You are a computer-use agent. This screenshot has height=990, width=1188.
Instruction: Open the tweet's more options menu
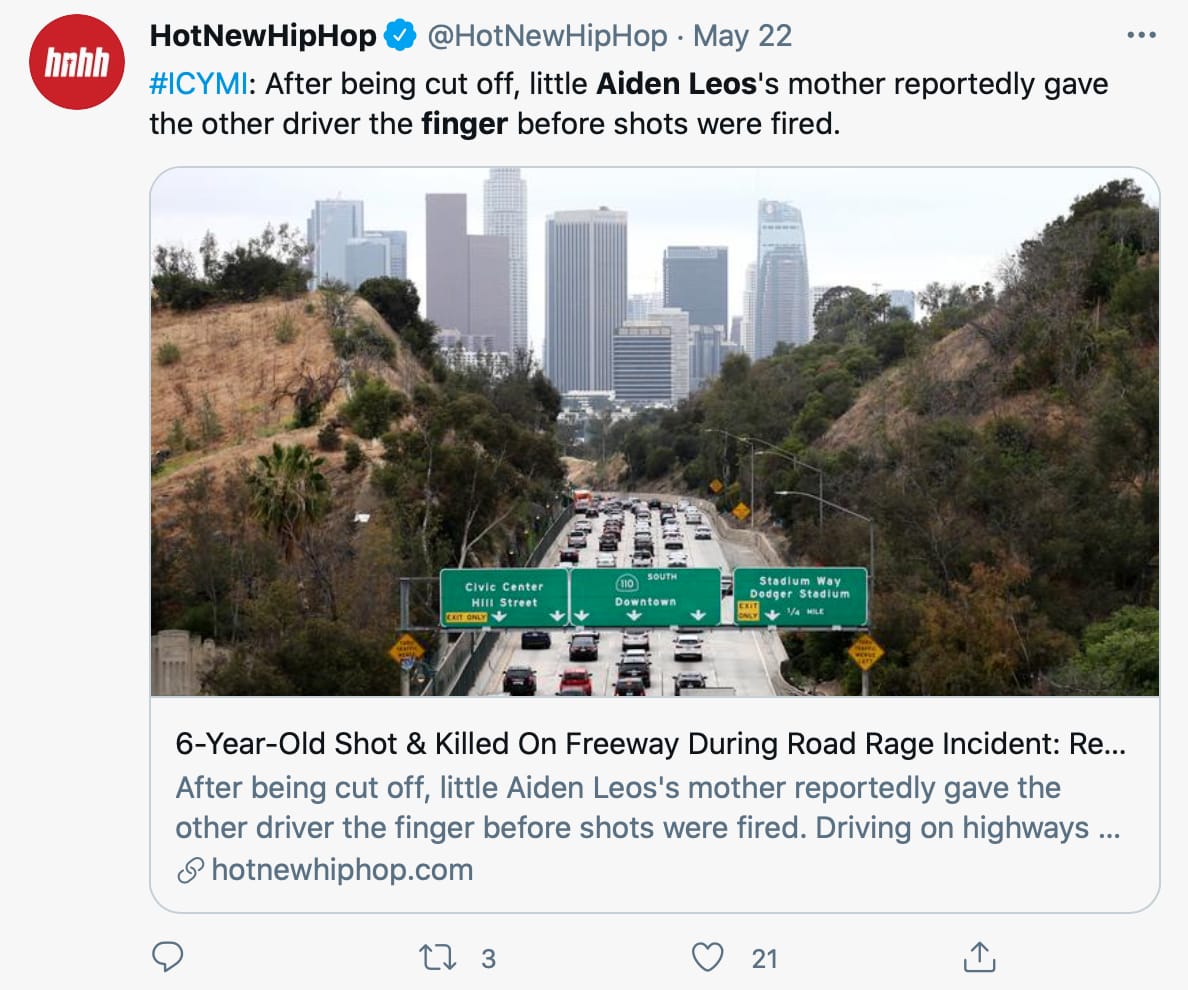1140,36
